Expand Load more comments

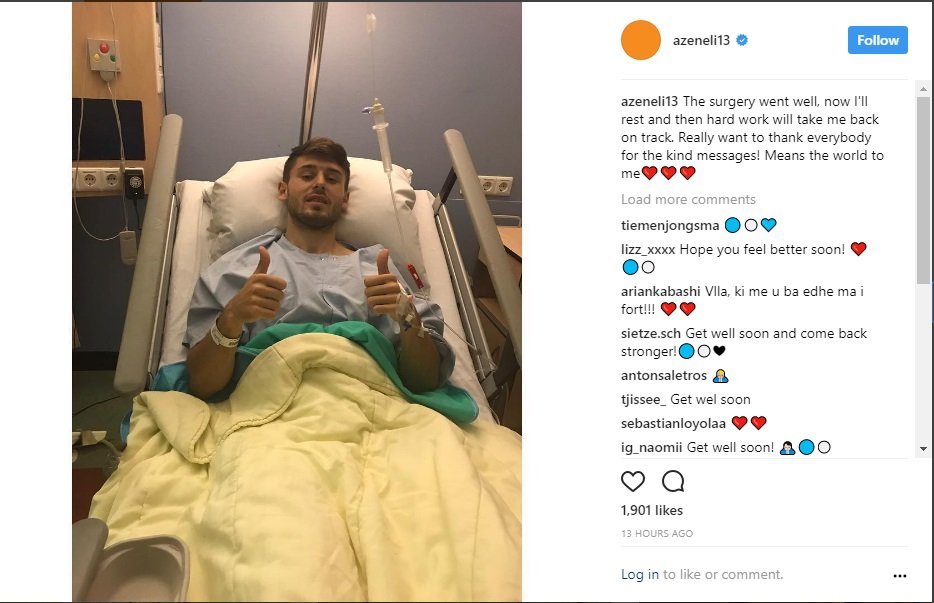(x=688, y=199)
